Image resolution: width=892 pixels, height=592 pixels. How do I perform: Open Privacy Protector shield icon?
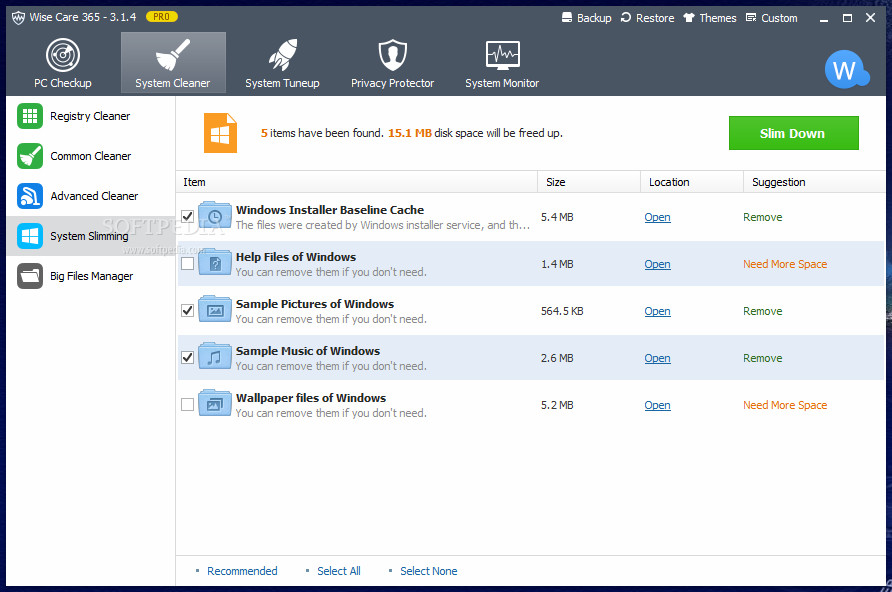point(392,56)
